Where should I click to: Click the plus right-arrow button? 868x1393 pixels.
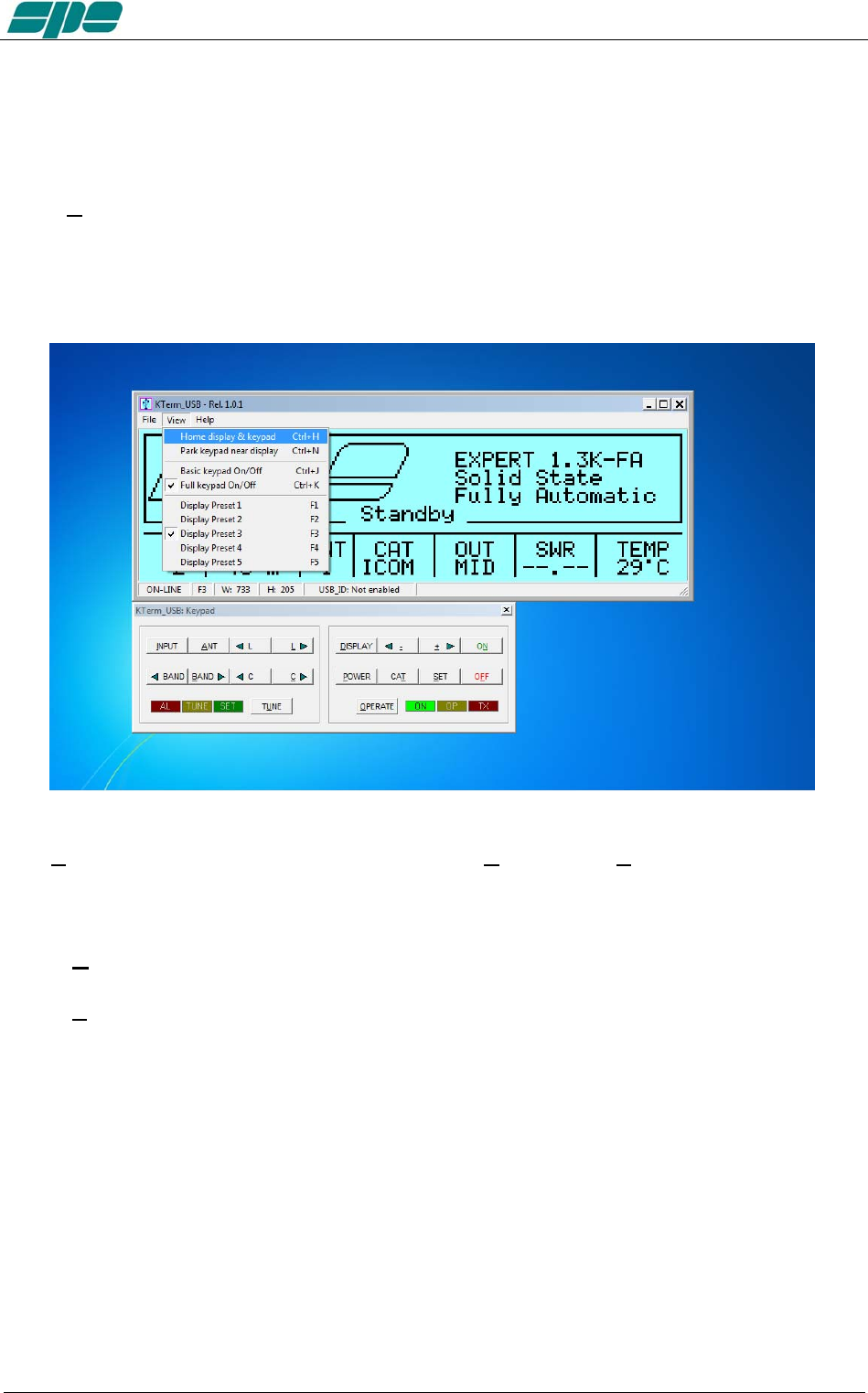(440, 646)
